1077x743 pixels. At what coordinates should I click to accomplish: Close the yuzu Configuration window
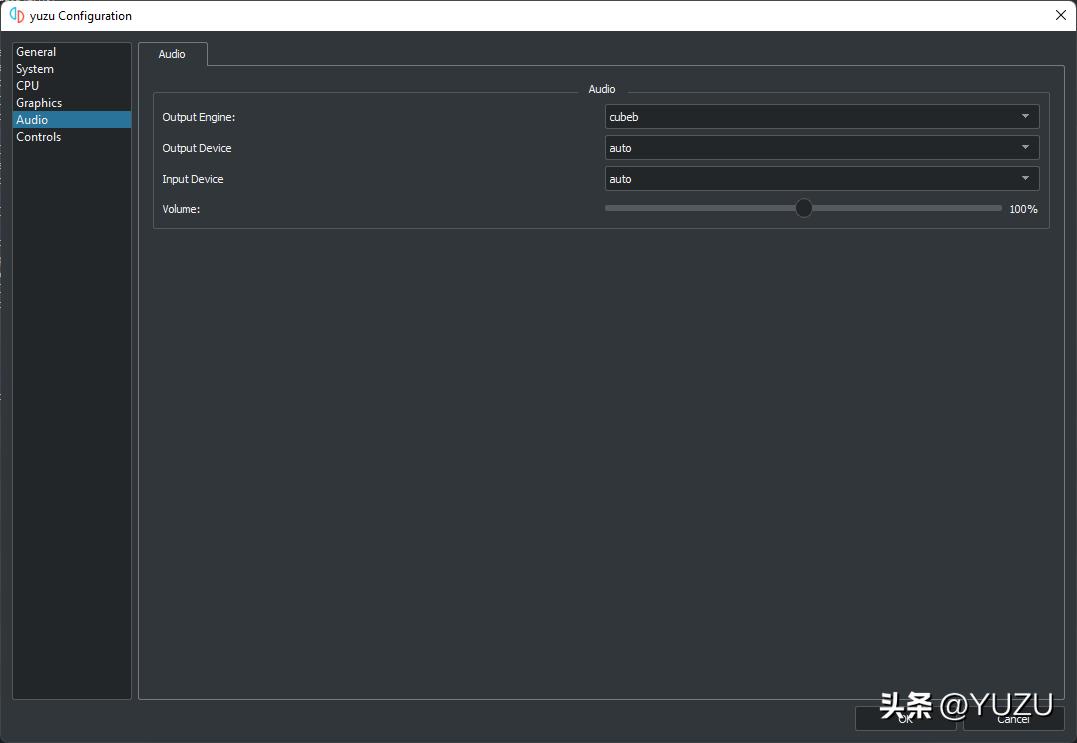pyautogui.click(x=1061, y=15)
